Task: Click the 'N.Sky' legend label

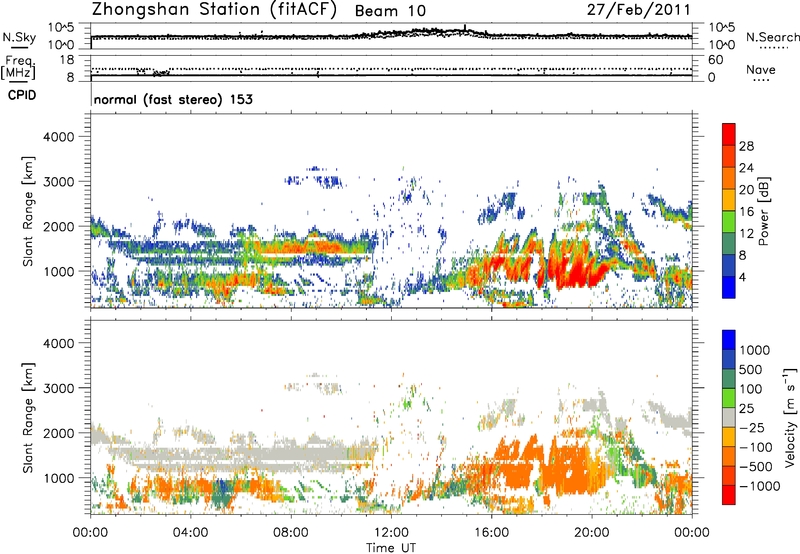Action: click(x=19, y=37)
